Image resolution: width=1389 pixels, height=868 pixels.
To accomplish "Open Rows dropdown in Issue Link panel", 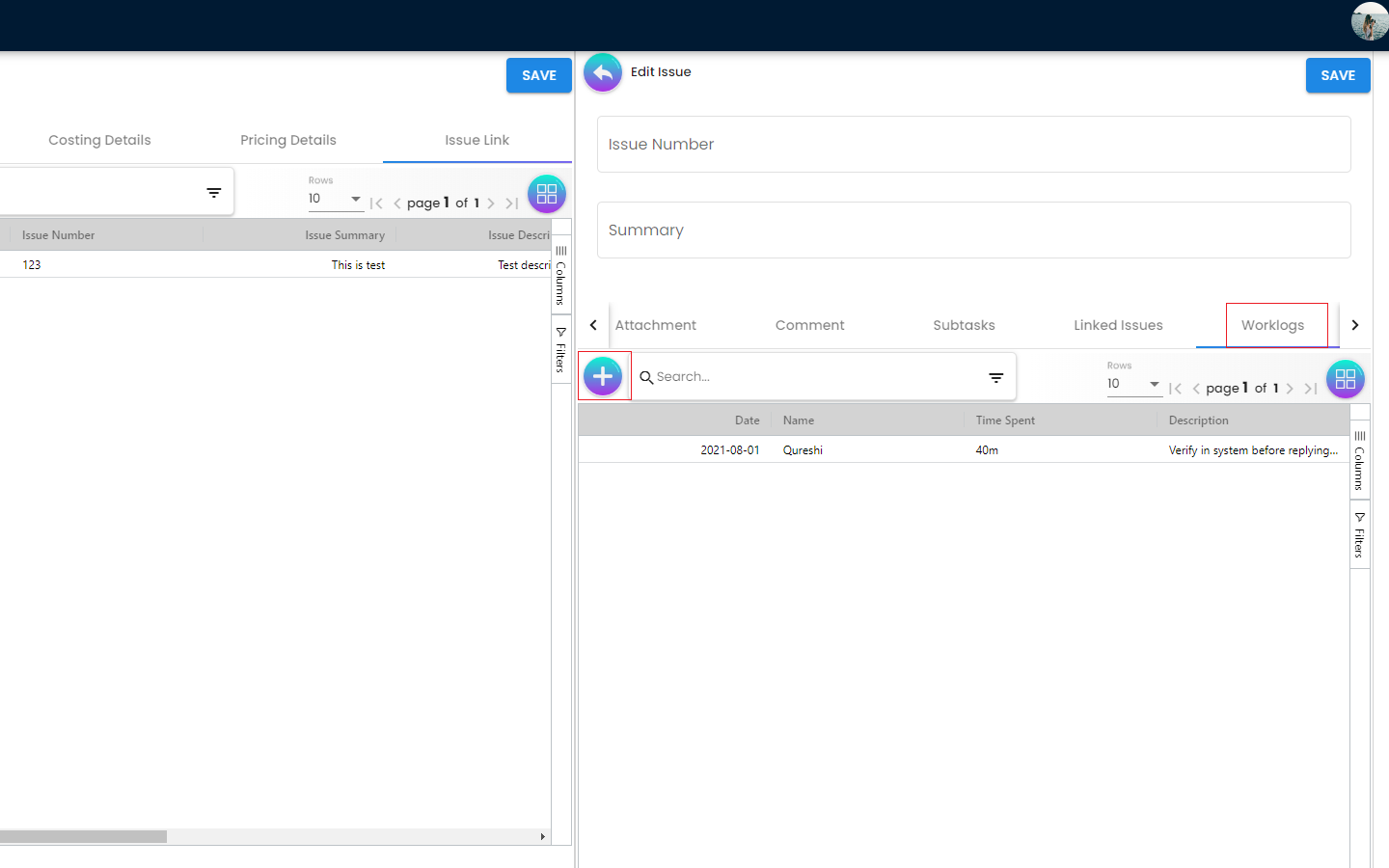I will pos(335,199).
